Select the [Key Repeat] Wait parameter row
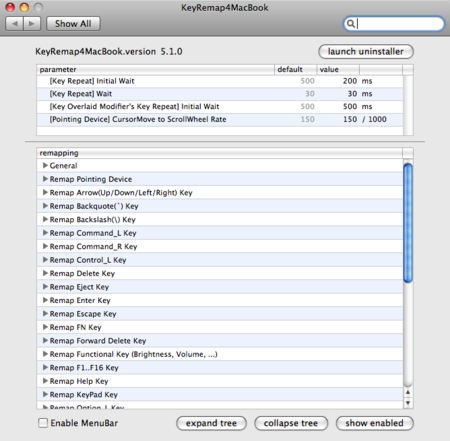Screen dimensions: 450x441 [x=220, y=94]
